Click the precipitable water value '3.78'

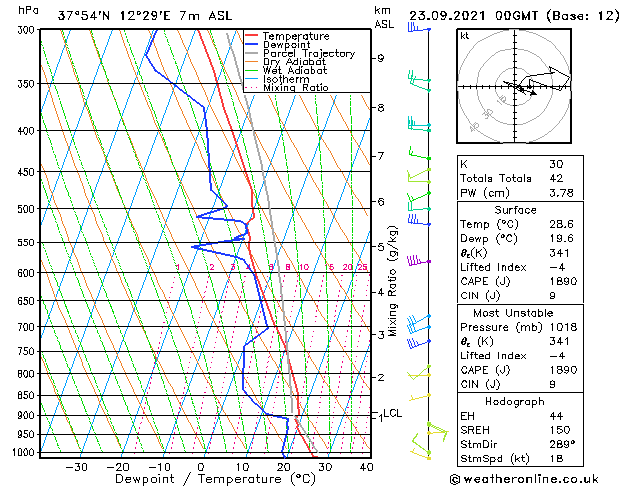[x=561, y=193]
